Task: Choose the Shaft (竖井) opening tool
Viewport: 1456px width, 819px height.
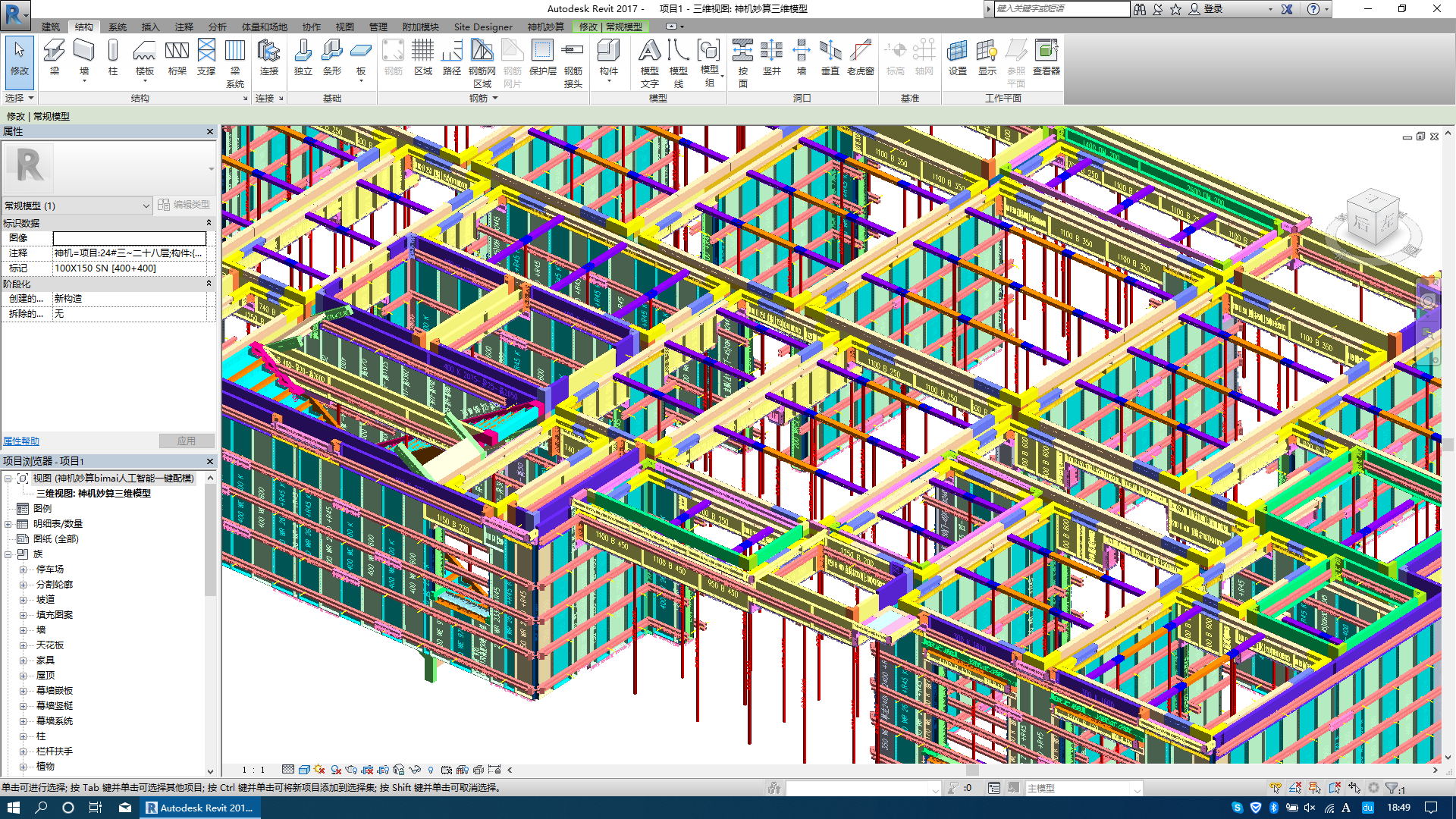Action: click(x=772, y=58)
